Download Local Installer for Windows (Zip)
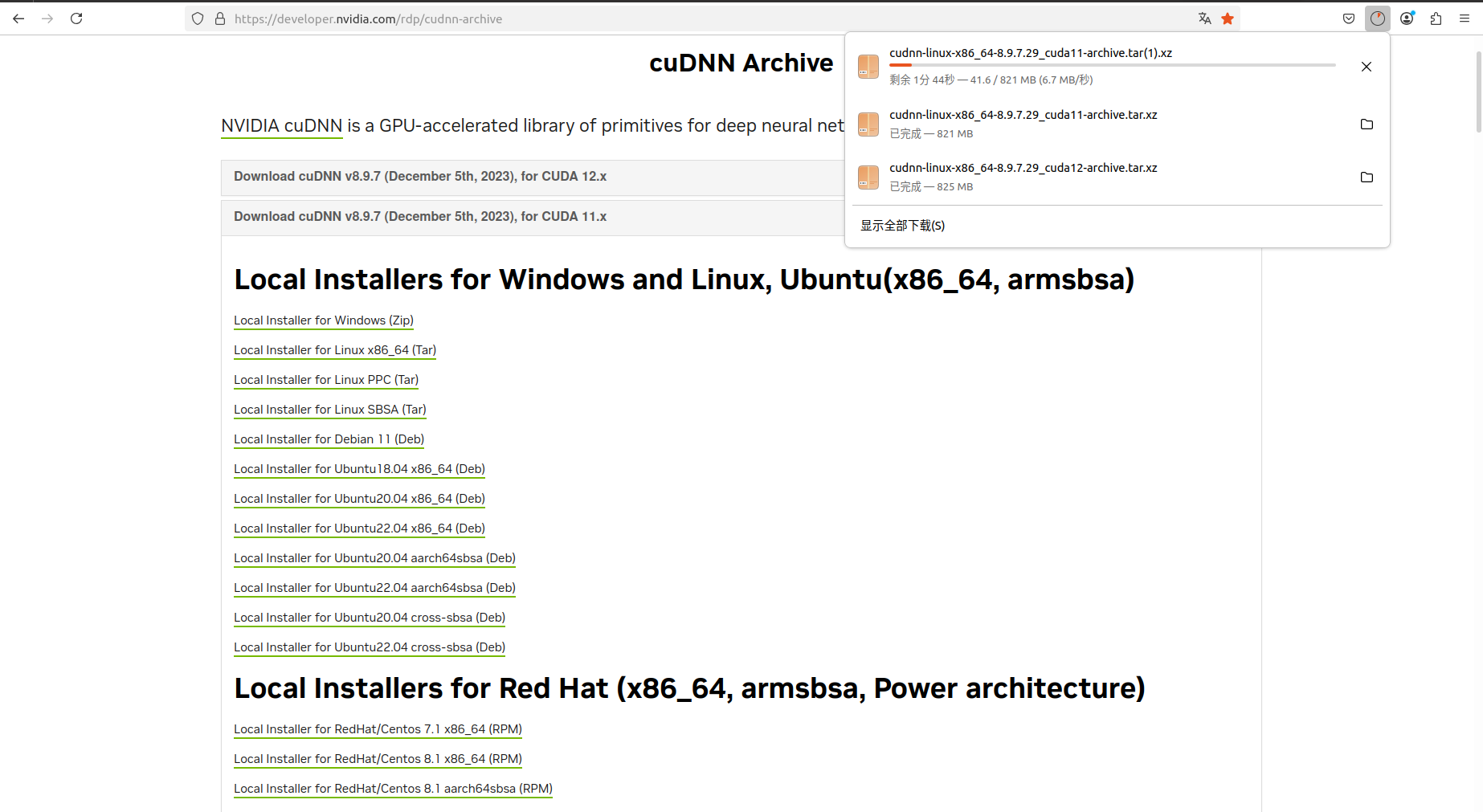 324,320
